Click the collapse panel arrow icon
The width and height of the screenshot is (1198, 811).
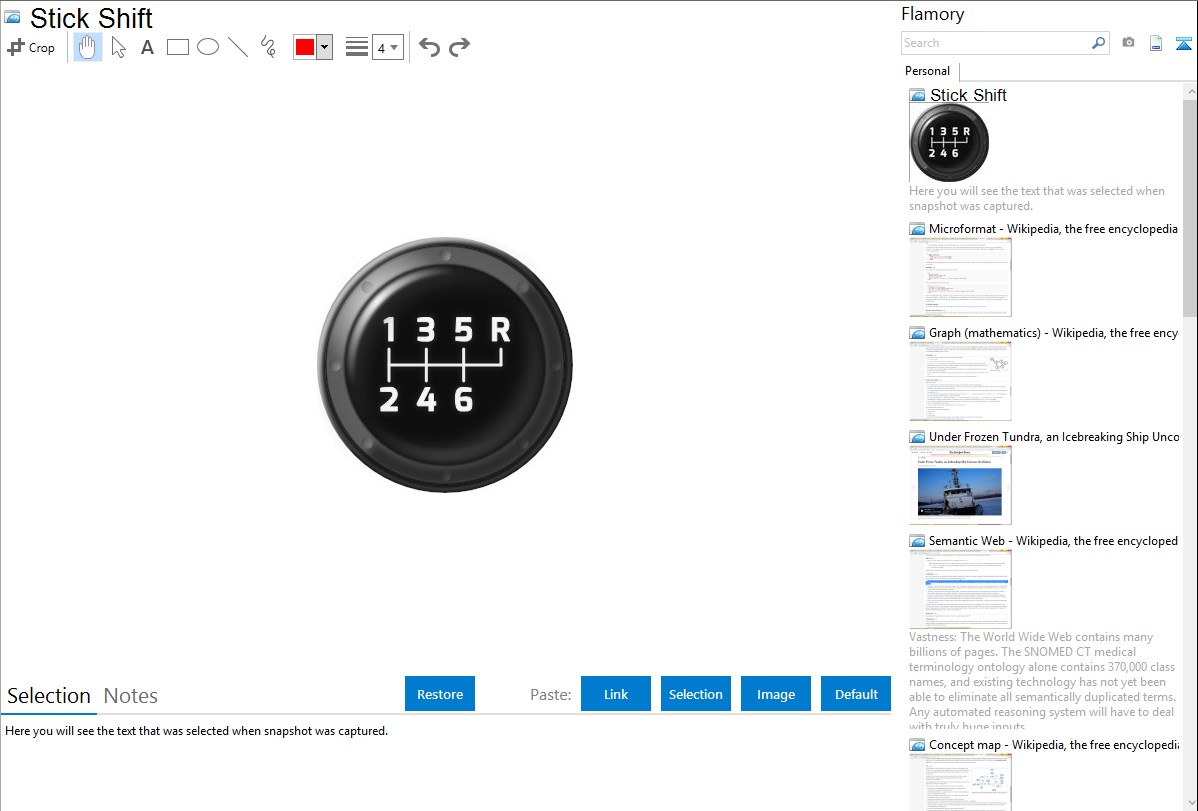coord(1183,43)
